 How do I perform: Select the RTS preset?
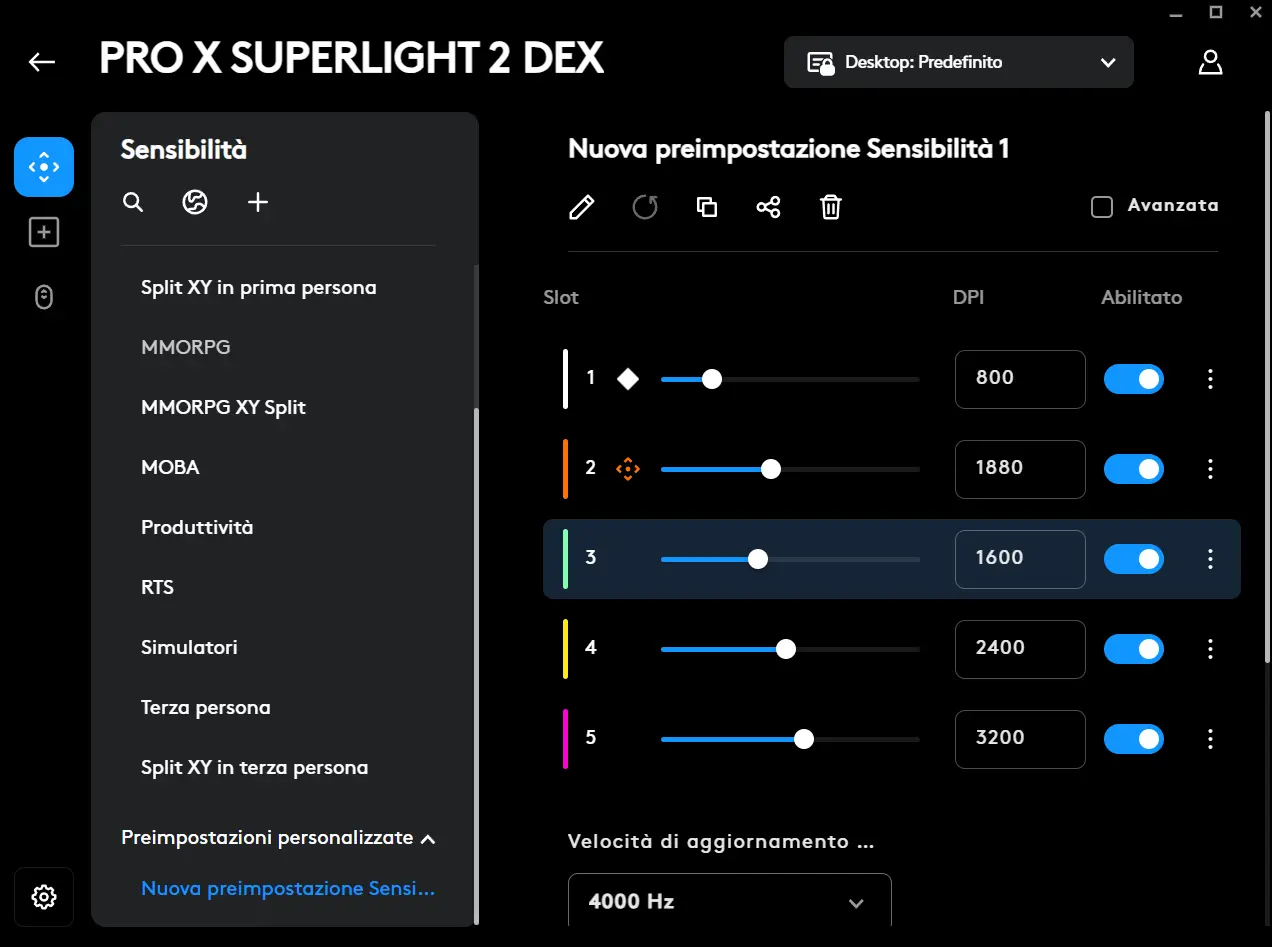click(x=158, y=588)
